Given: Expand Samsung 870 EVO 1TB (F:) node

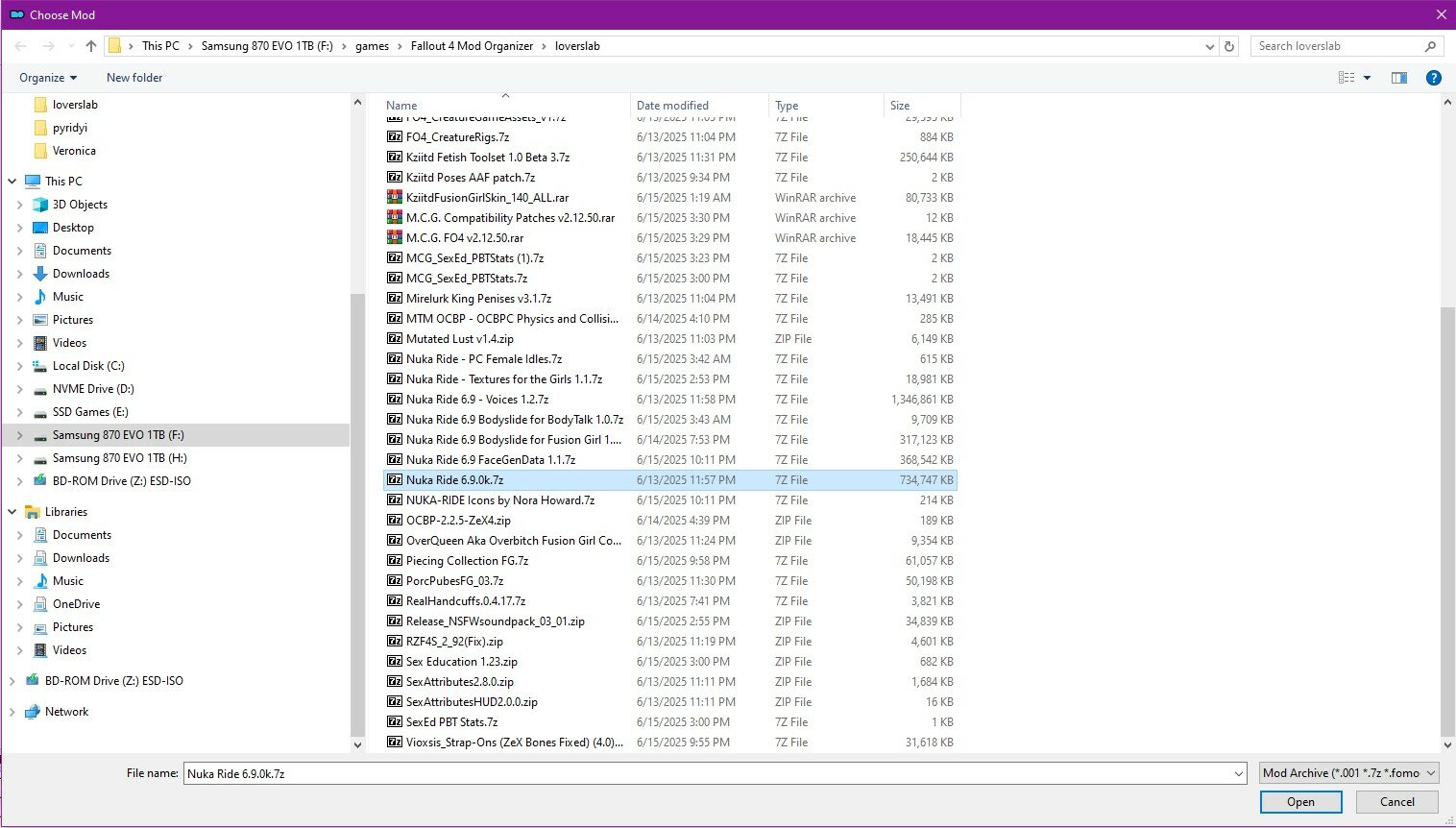Looking at the screenshot, I should click(20, 435).
